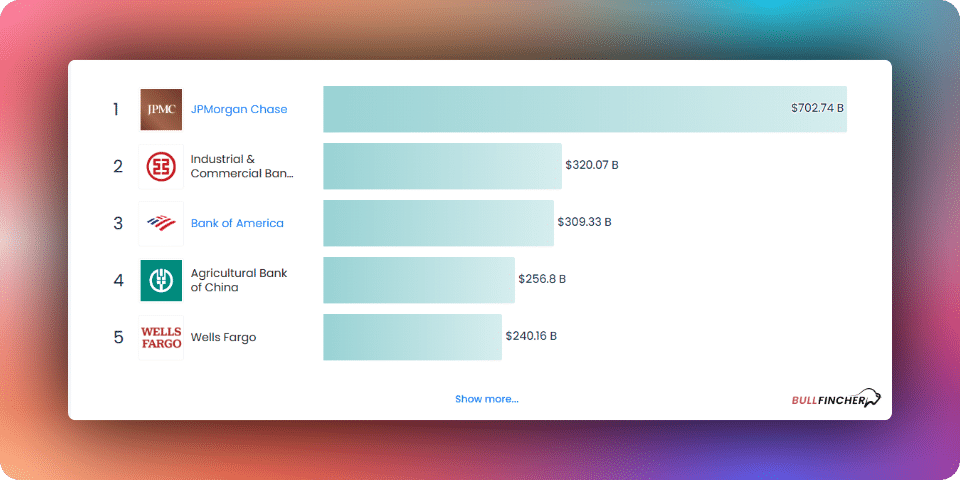
Task: Click the Wells Fargo logo
Action: [x=161, y=337]
